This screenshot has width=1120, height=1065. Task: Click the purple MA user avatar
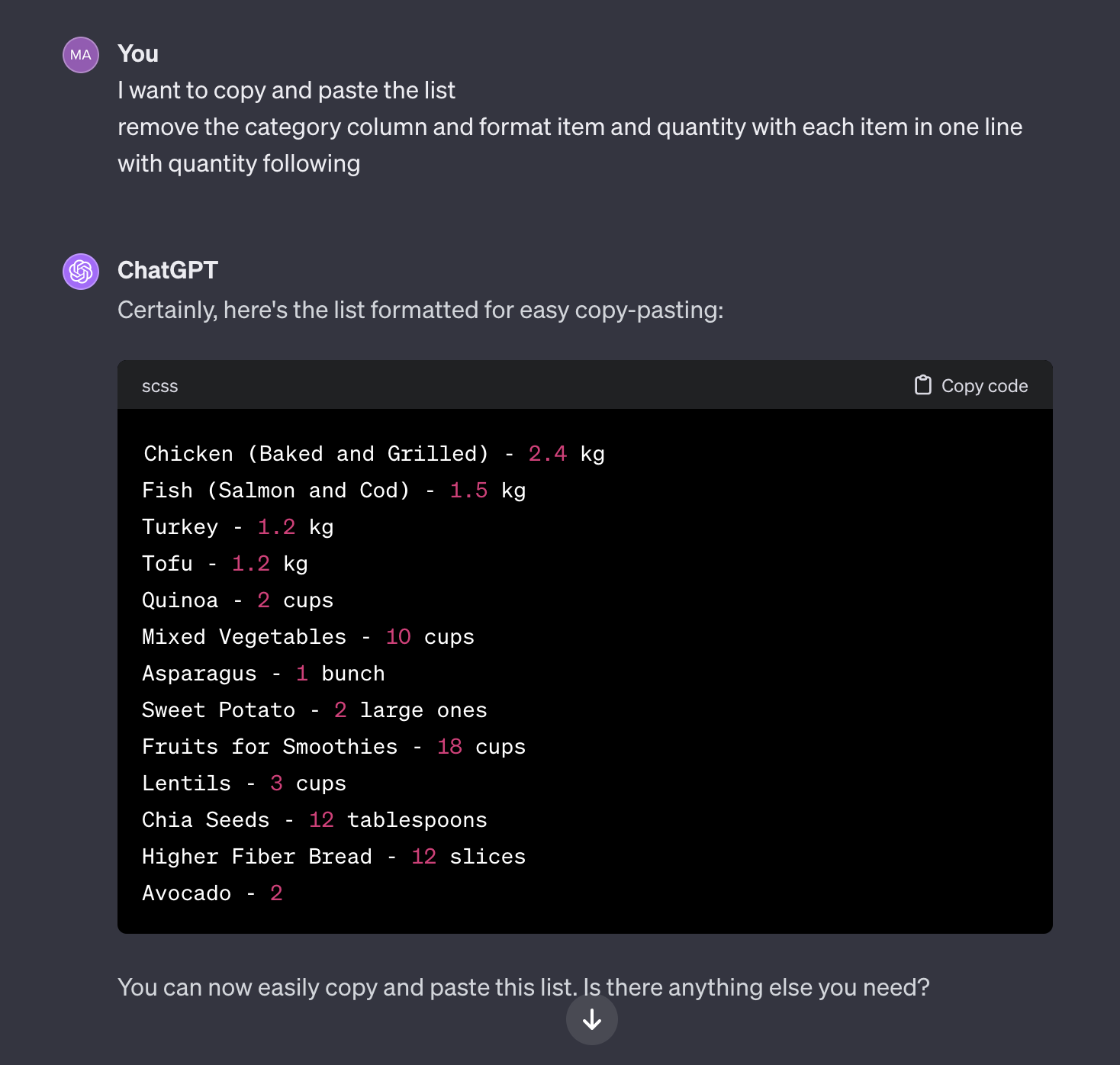click(81, 55)
